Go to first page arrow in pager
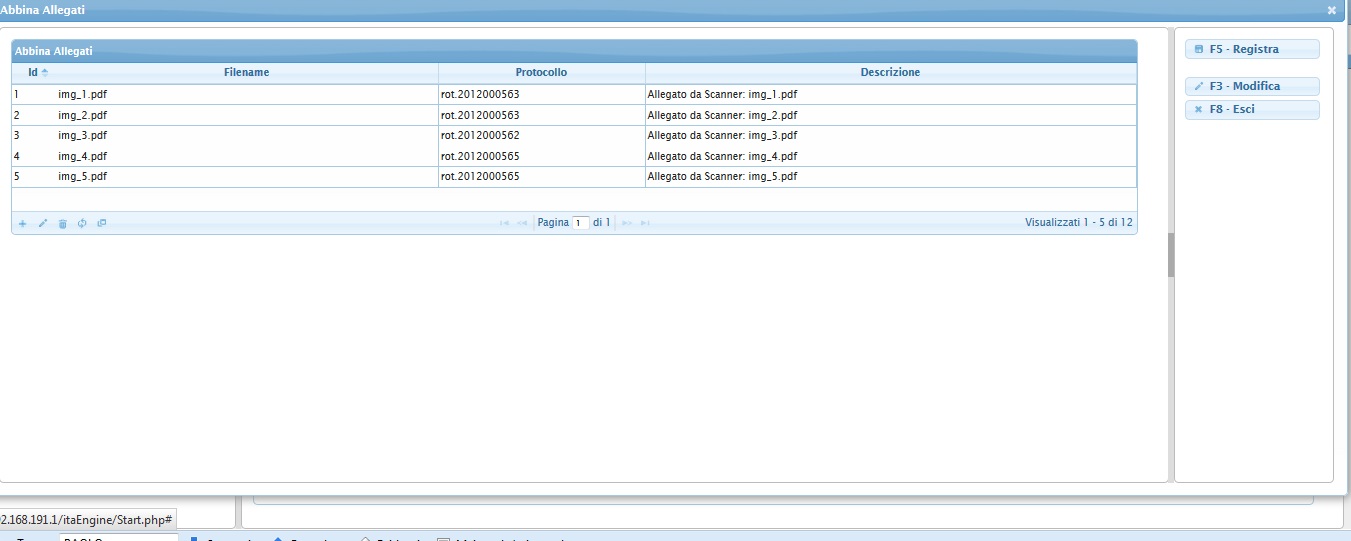The image size is (1351, 541). point(504,223)
